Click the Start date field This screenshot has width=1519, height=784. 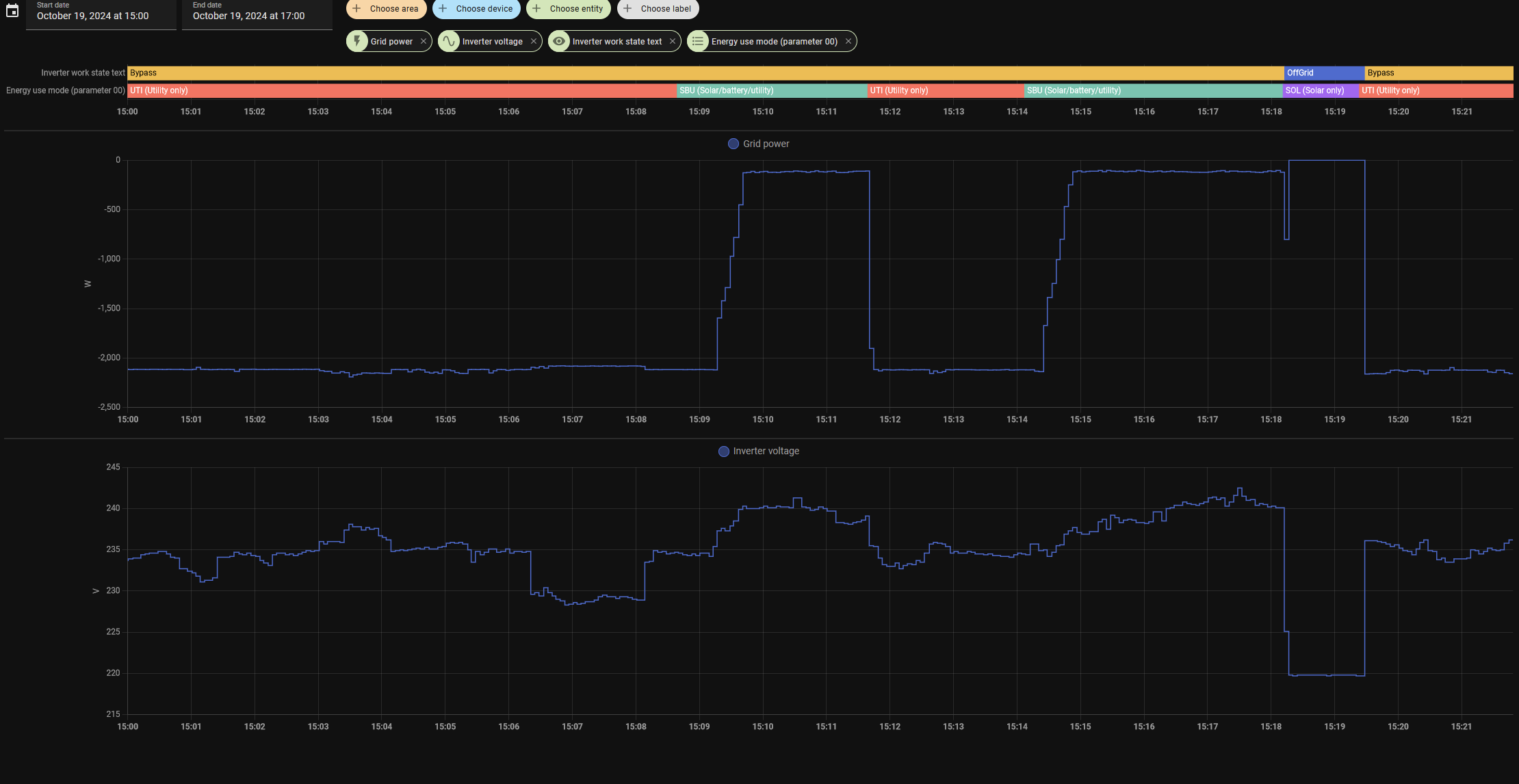pyautogui.click(x=101, y=14)
